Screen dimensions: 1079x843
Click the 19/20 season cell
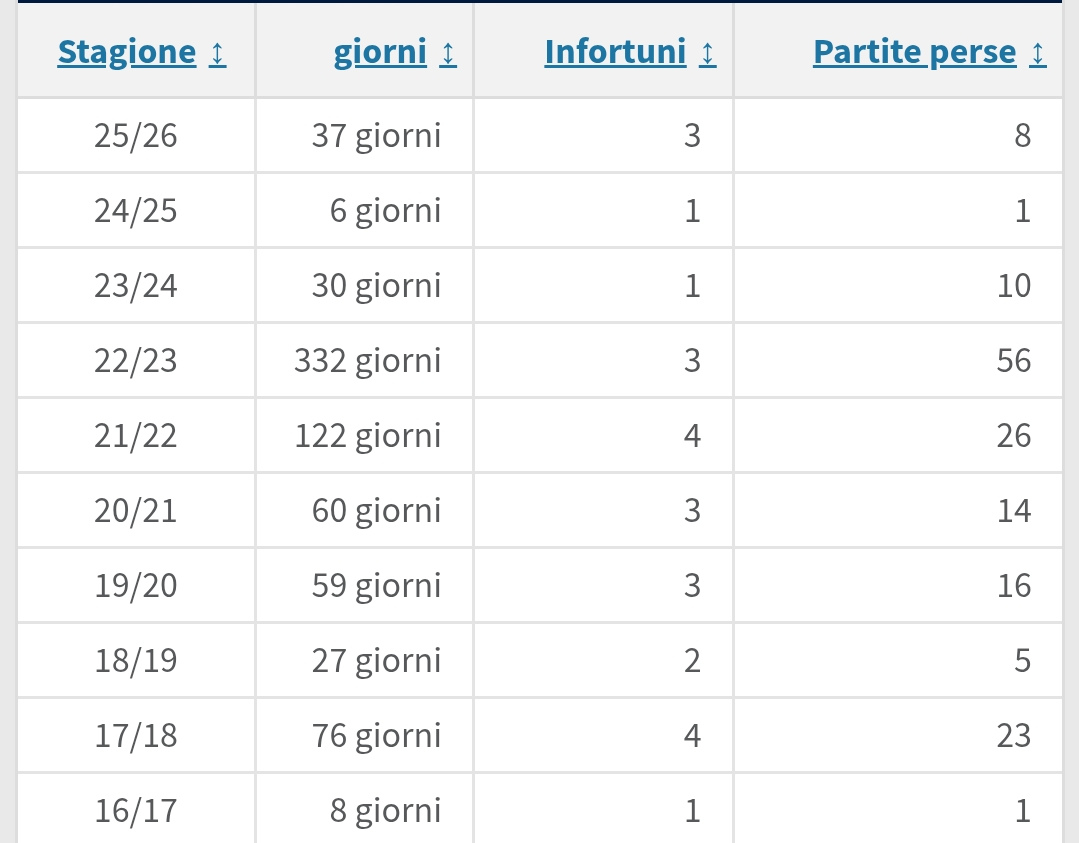[136, 586]
